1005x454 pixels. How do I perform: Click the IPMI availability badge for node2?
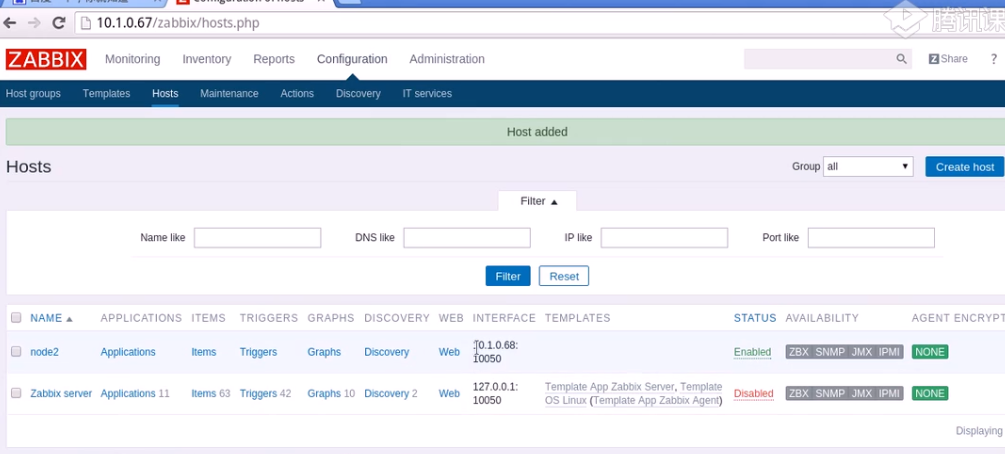pyautogui.click(x=890, y=352)
